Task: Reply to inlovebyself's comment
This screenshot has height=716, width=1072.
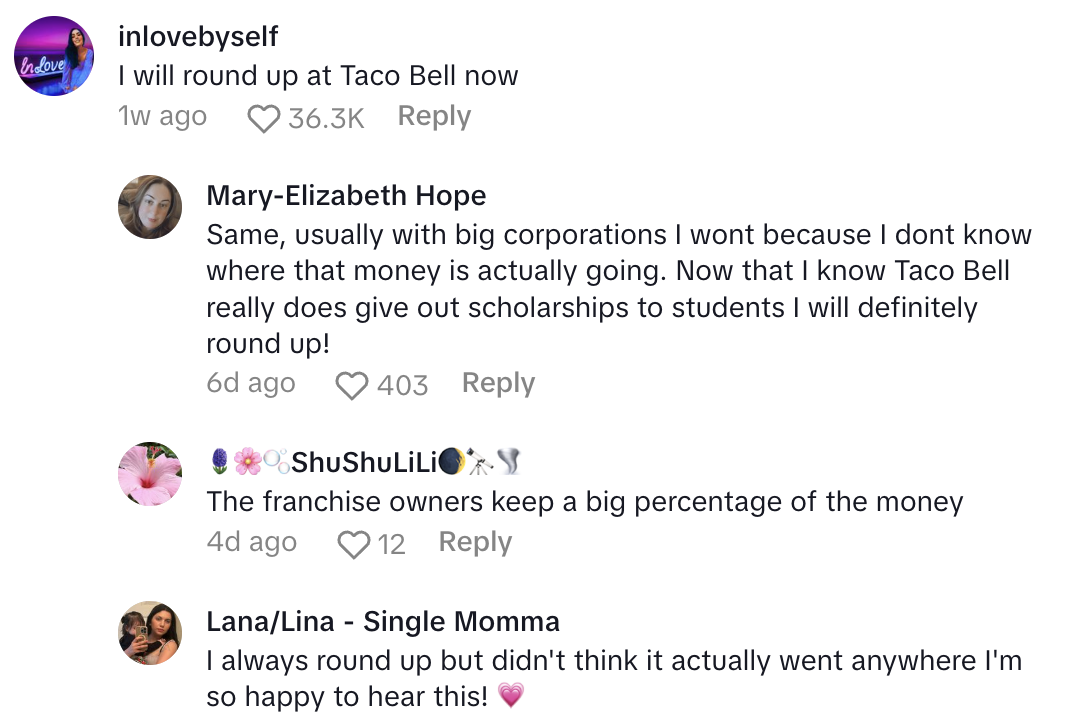Action: coord(434,117)
